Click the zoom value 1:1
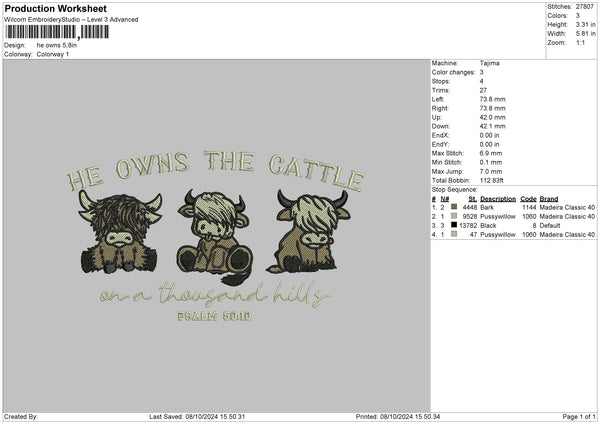 [580, 43]
